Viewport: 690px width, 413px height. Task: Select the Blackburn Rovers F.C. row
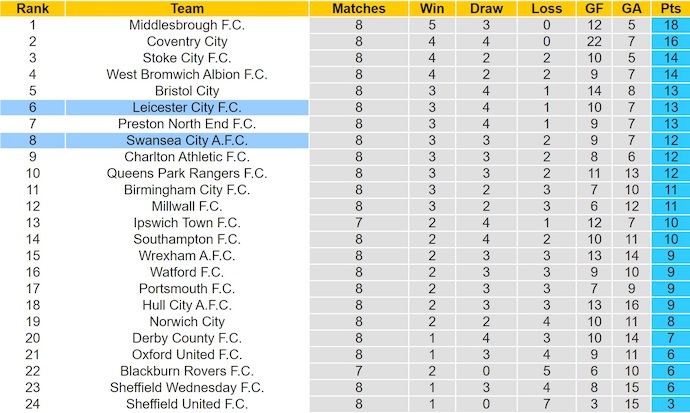click(x=187, y=371)
